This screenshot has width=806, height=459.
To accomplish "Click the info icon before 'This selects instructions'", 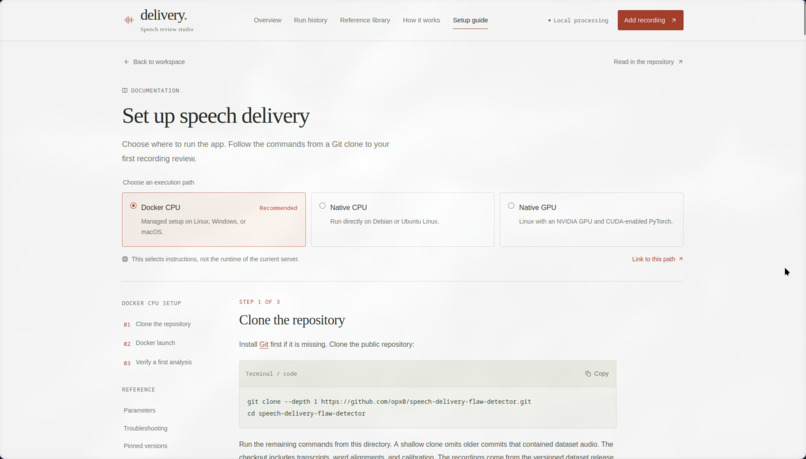I will point(125,259).
